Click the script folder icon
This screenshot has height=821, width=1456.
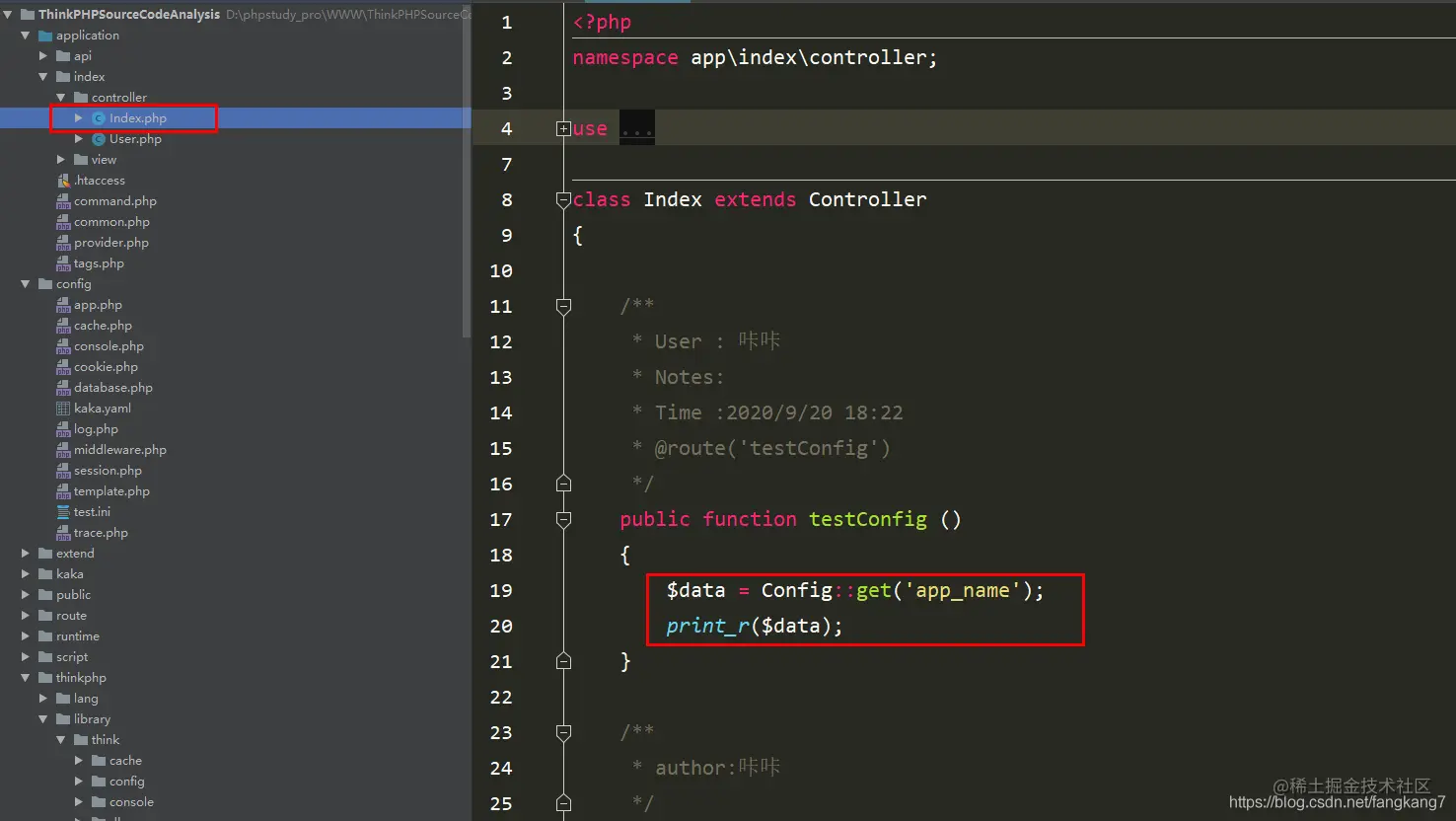[45, 656]
